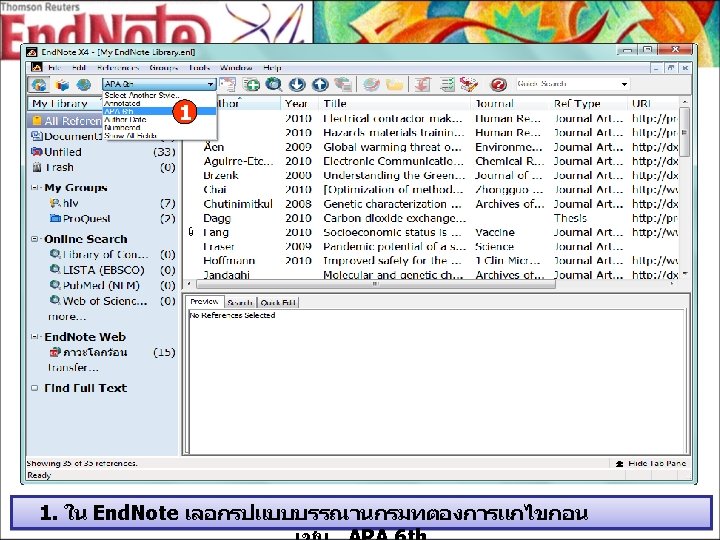Select the Unfiled group
This screenshot has height=540, width=720.
tap(102, 152)
